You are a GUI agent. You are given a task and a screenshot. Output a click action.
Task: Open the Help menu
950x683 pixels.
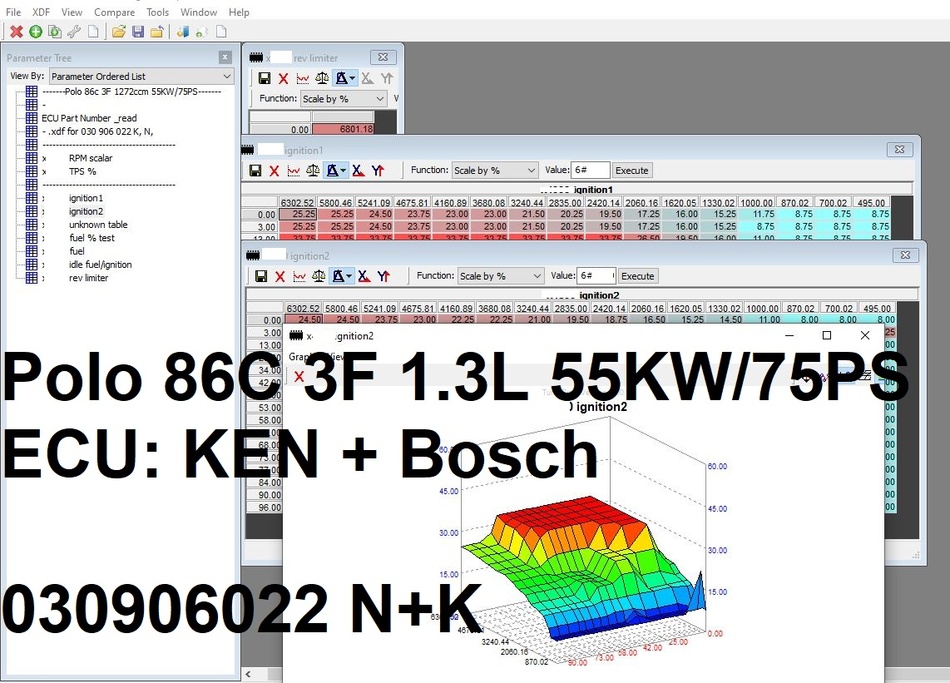pos(239,12)
